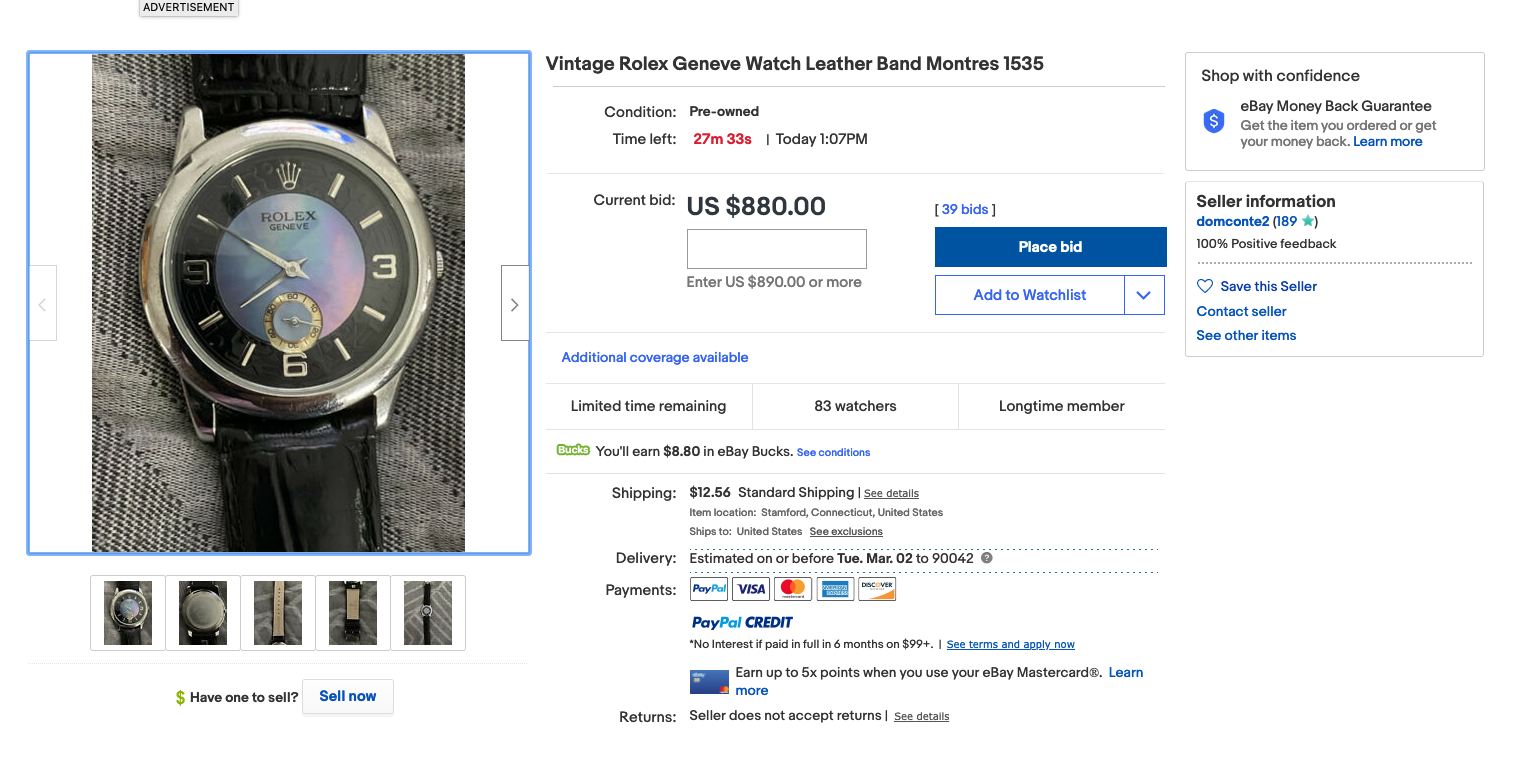Click the next image arrow on photo
This screenshot has width=1522, height=767.
click(515, 303)
